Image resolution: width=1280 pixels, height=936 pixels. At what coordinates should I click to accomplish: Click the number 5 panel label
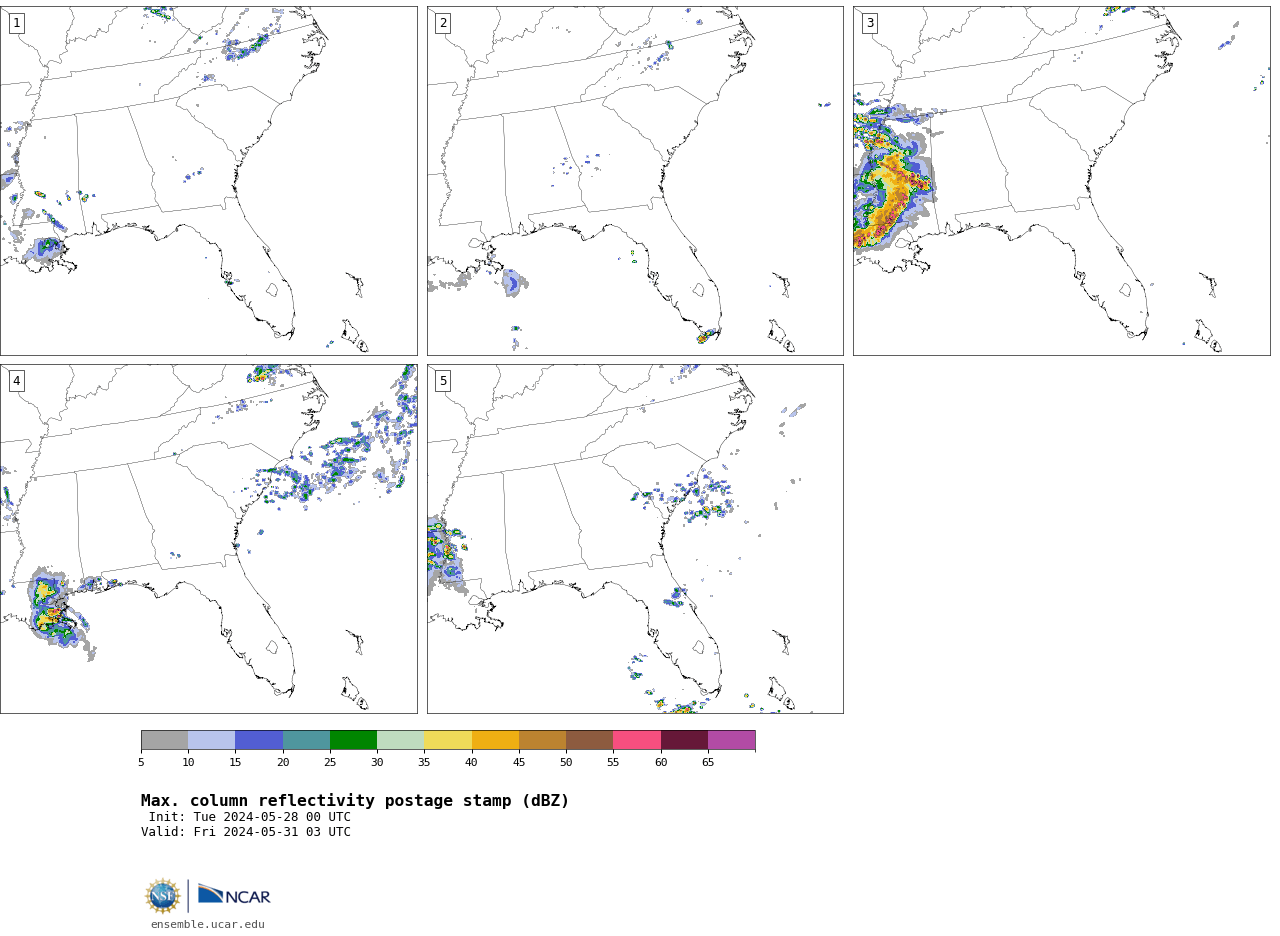443,381
